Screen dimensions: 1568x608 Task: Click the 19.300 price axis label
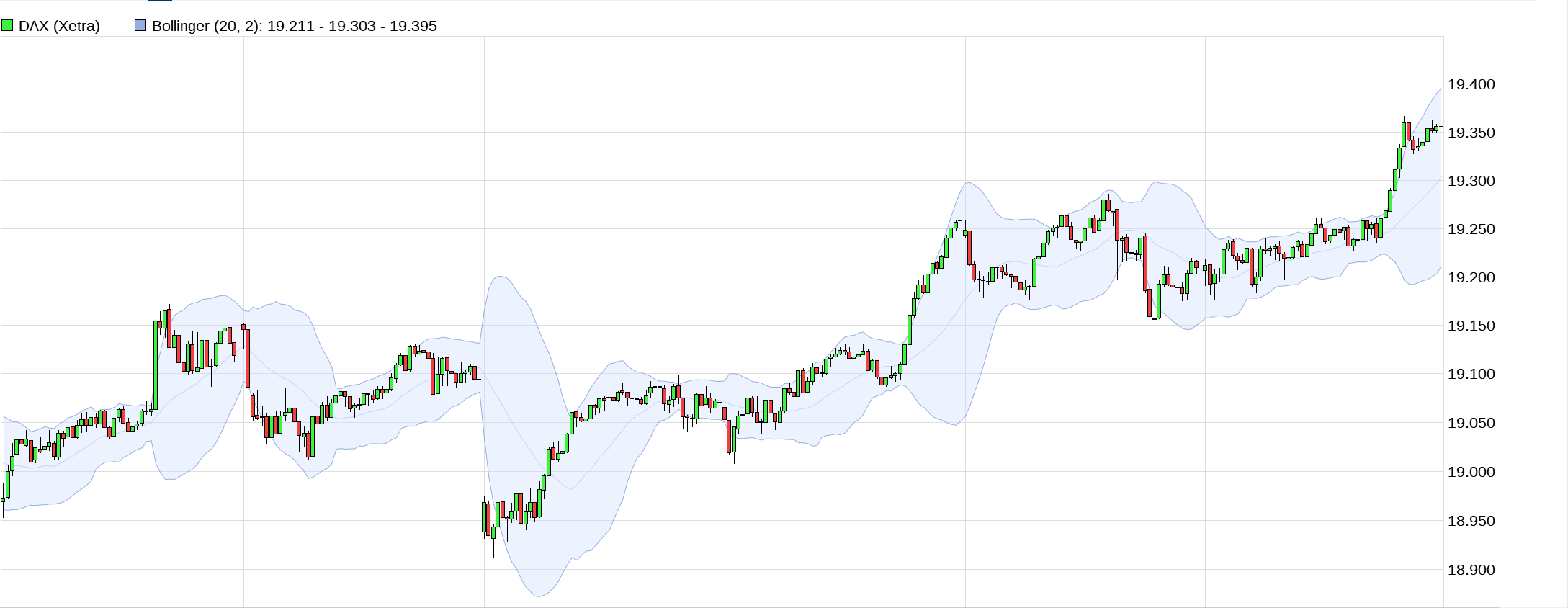[1471, 181]
